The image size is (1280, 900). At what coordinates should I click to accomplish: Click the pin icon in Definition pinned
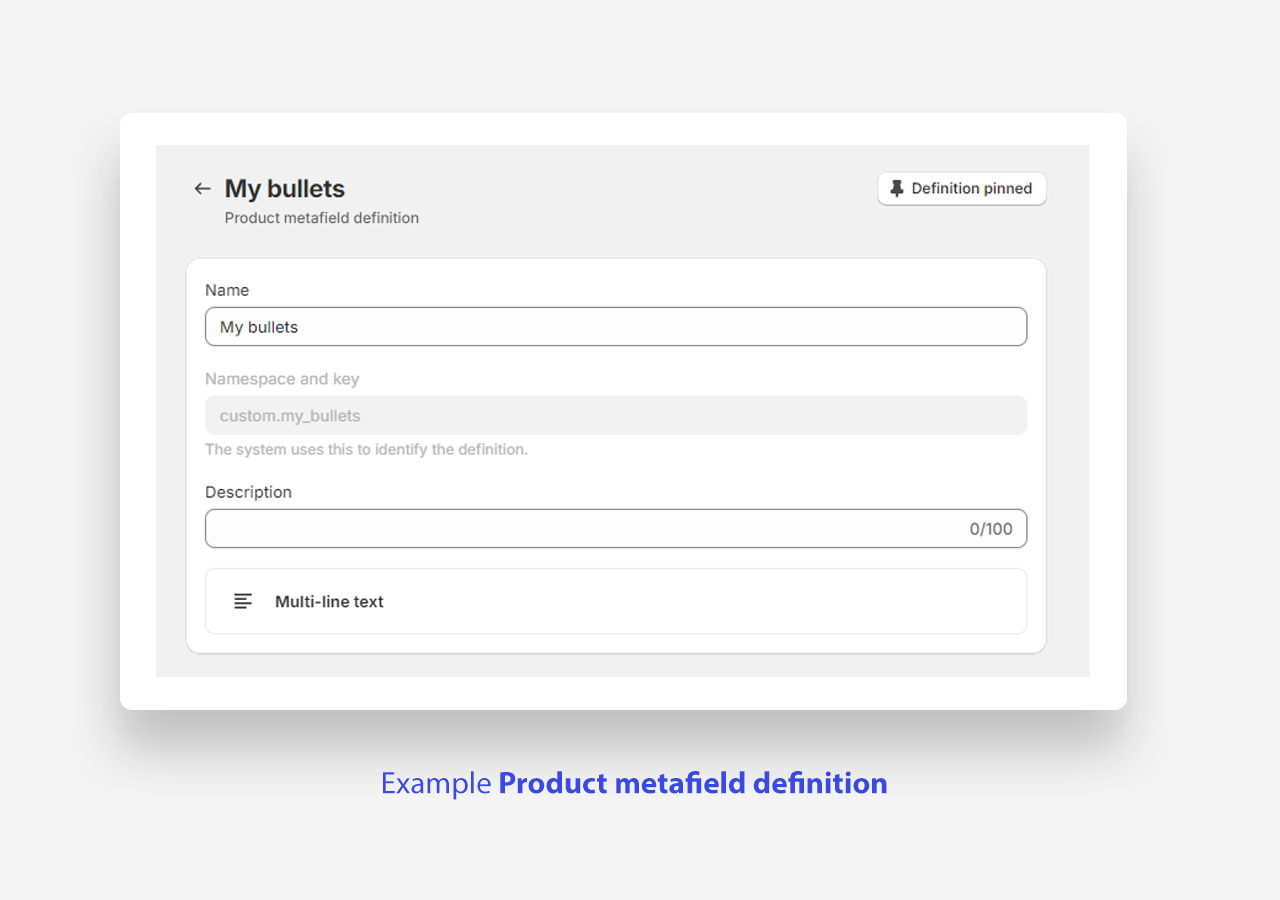(897, 189)
